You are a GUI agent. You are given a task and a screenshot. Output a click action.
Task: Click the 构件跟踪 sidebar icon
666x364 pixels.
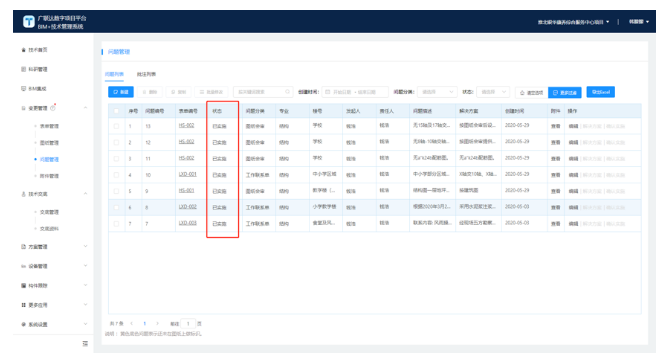[23, 286]
